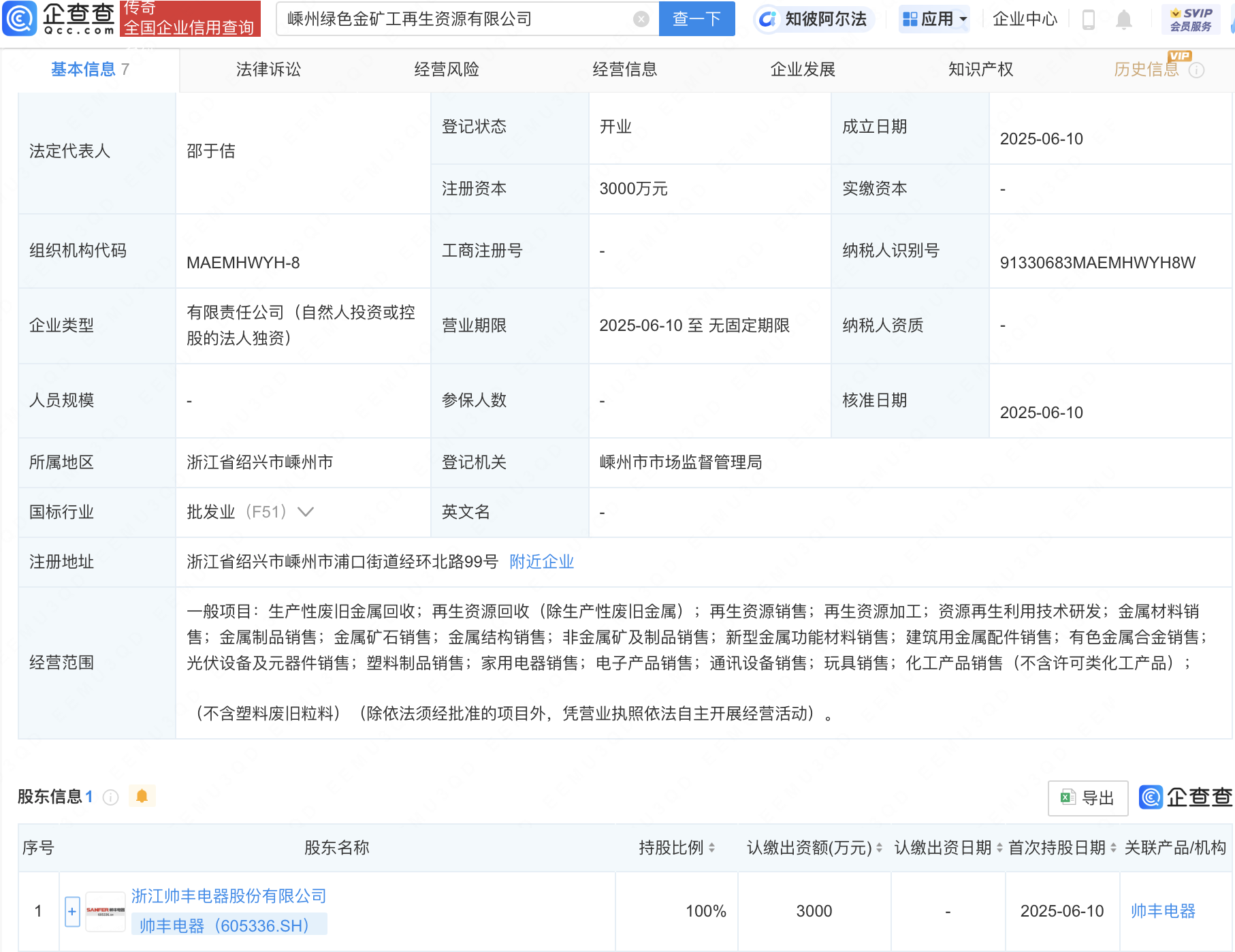Open legal representative 邵于佶
Screen dimensions: 1235x952
(211, 151)
